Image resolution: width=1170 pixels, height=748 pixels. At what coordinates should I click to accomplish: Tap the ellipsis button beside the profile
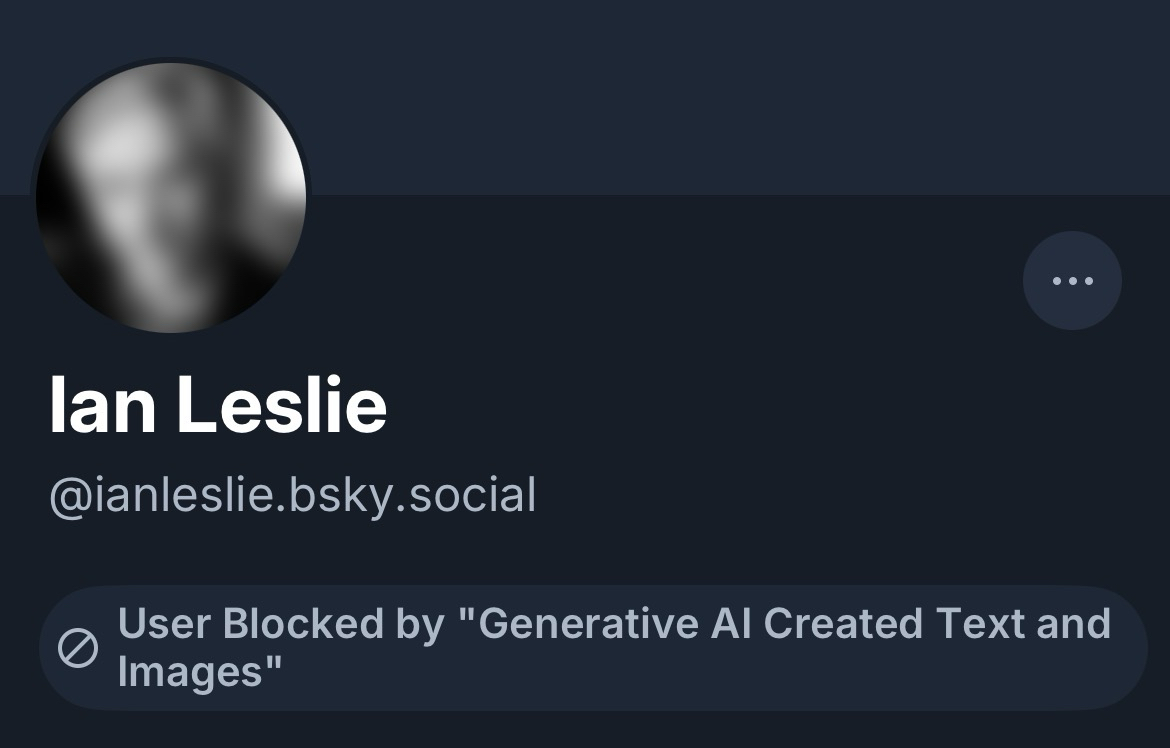[x=1072, y=280]
